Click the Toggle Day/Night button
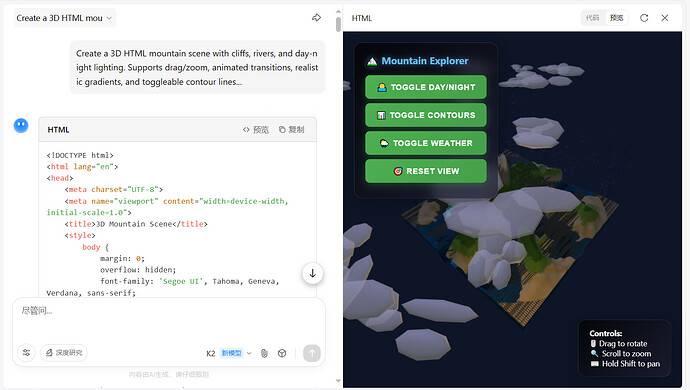Screen dimensions: 690x390 [x=426, y=87]
